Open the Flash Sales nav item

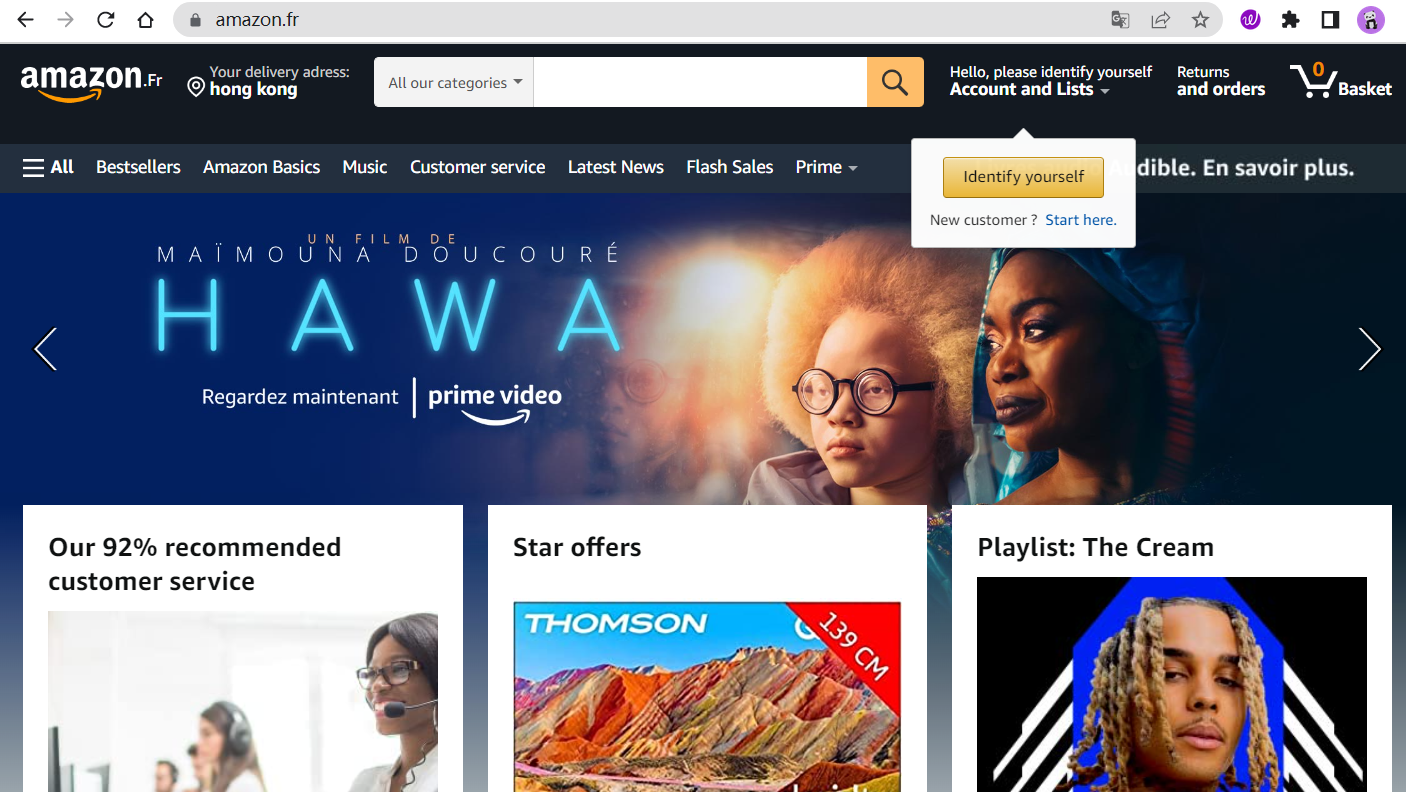point(729,167)
